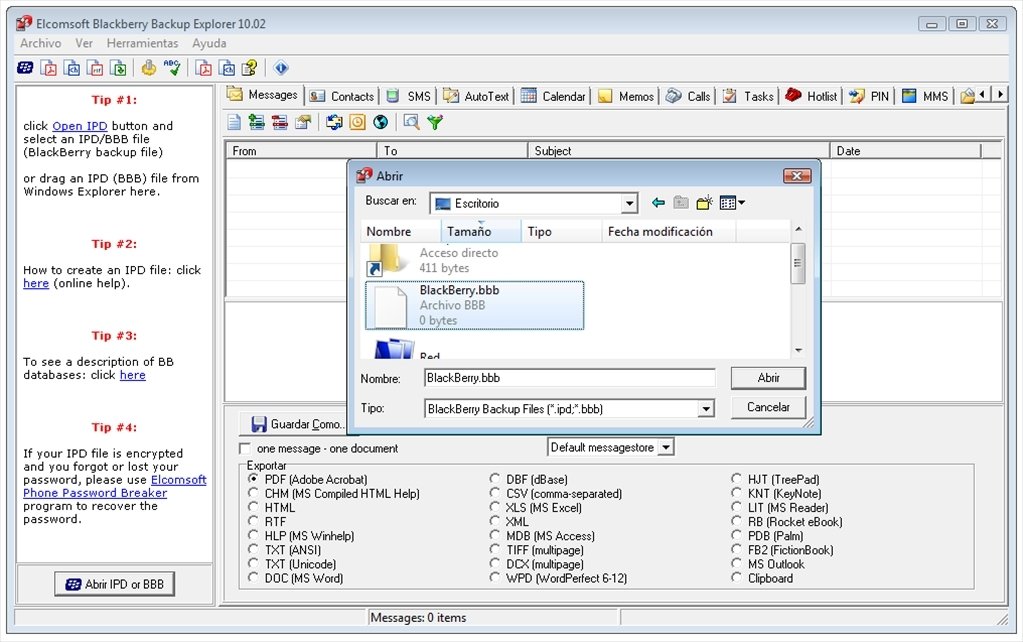
Task: Click the file list scrollbar thumb in Abrir dialog
Action: coord(797,263)
